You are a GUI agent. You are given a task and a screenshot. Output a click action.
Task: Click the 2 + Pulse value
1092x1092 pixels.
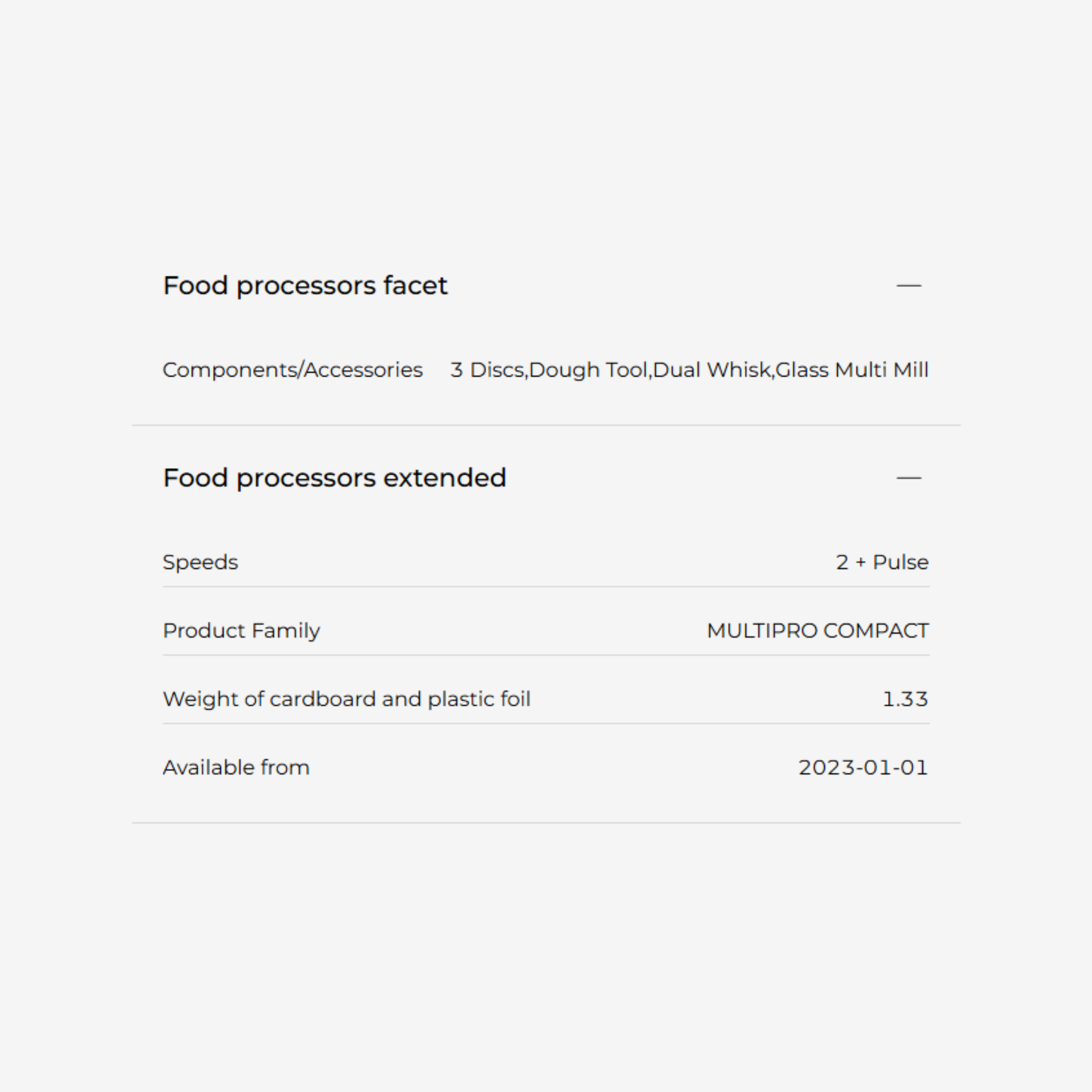click(882, 563)
